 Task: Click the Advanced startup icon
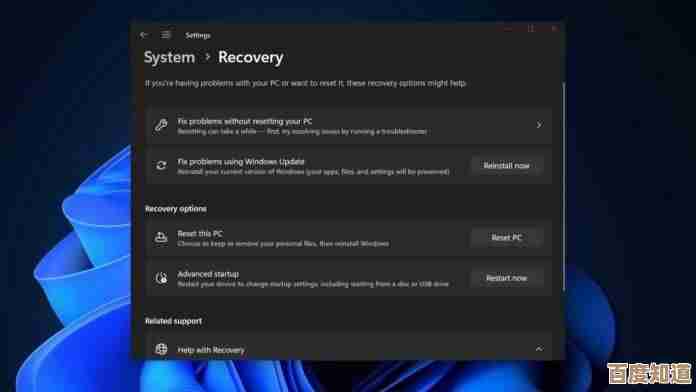click(161, 278)
